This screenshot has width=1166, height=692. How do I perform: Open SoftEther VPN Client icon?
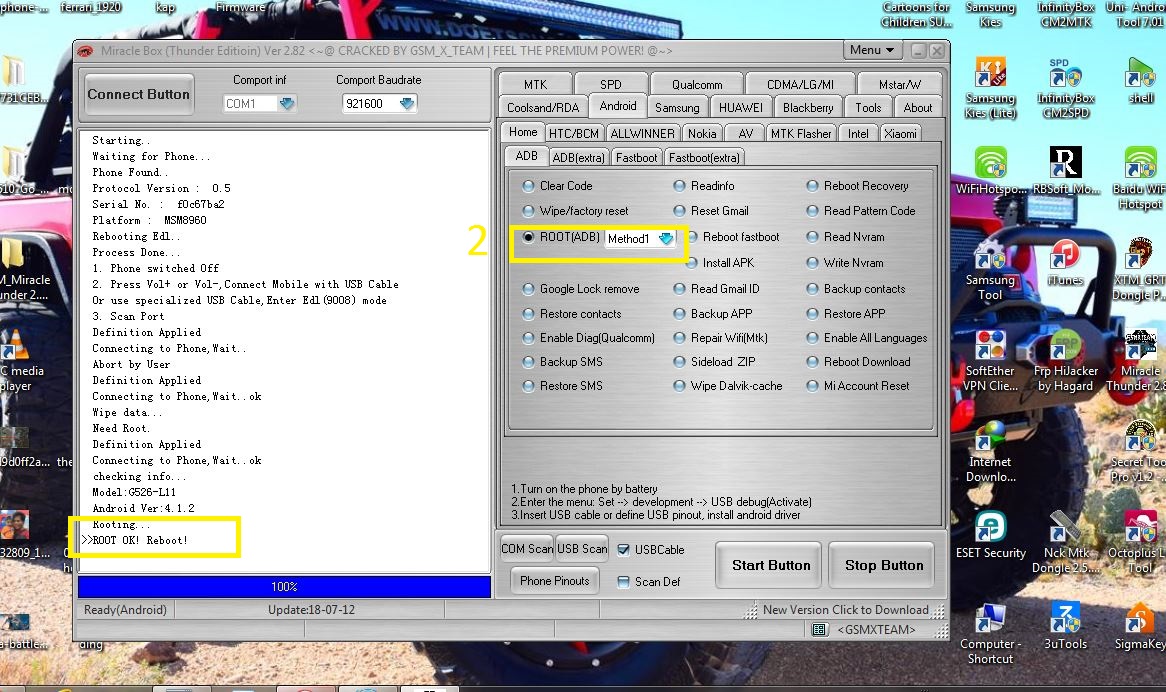(x=990, y=361)
